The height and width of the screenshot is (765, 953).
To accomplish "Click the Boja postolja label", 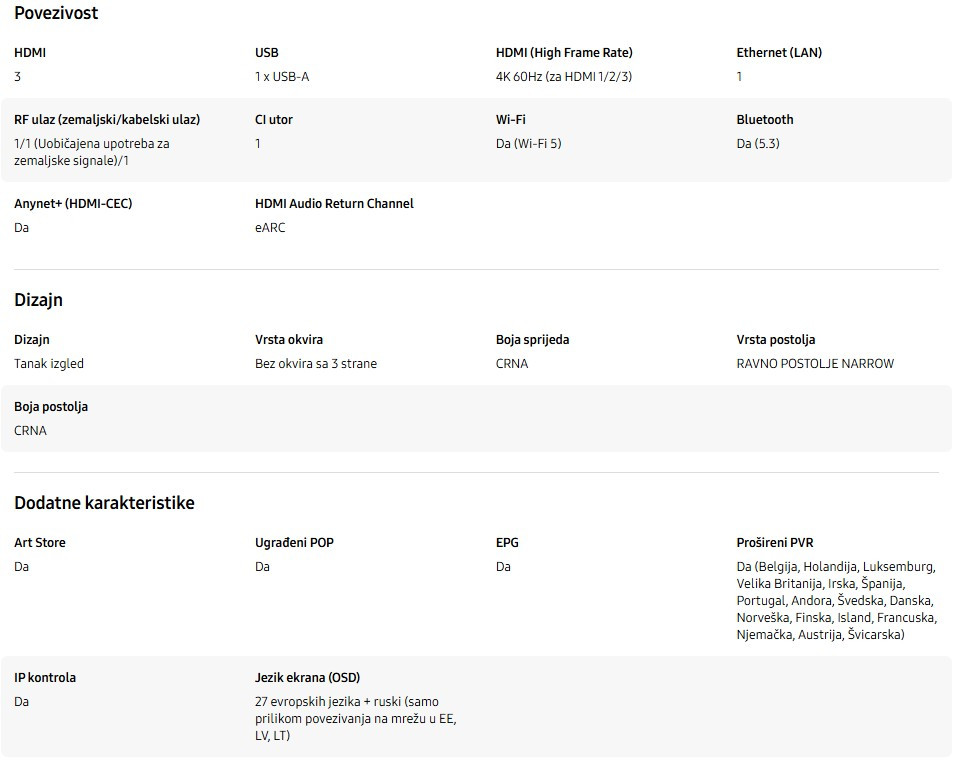I will [x=51, y=407].
